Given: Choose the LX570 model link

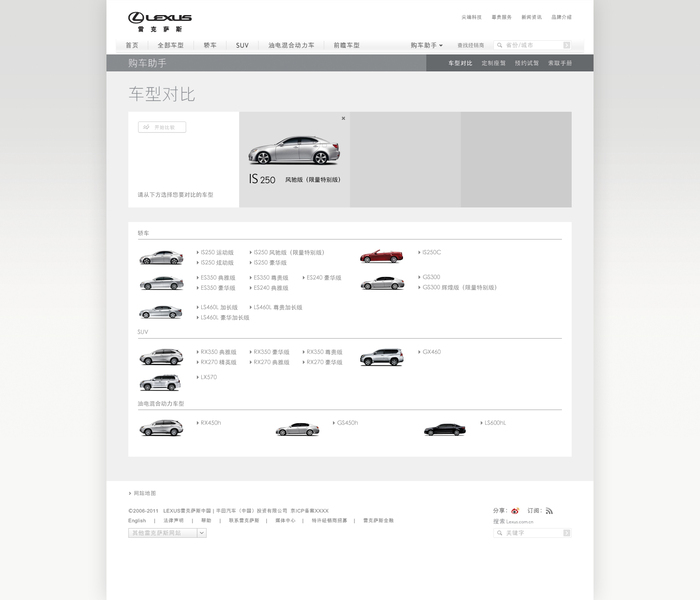Looking at the screenshot, I should point(208,377).
